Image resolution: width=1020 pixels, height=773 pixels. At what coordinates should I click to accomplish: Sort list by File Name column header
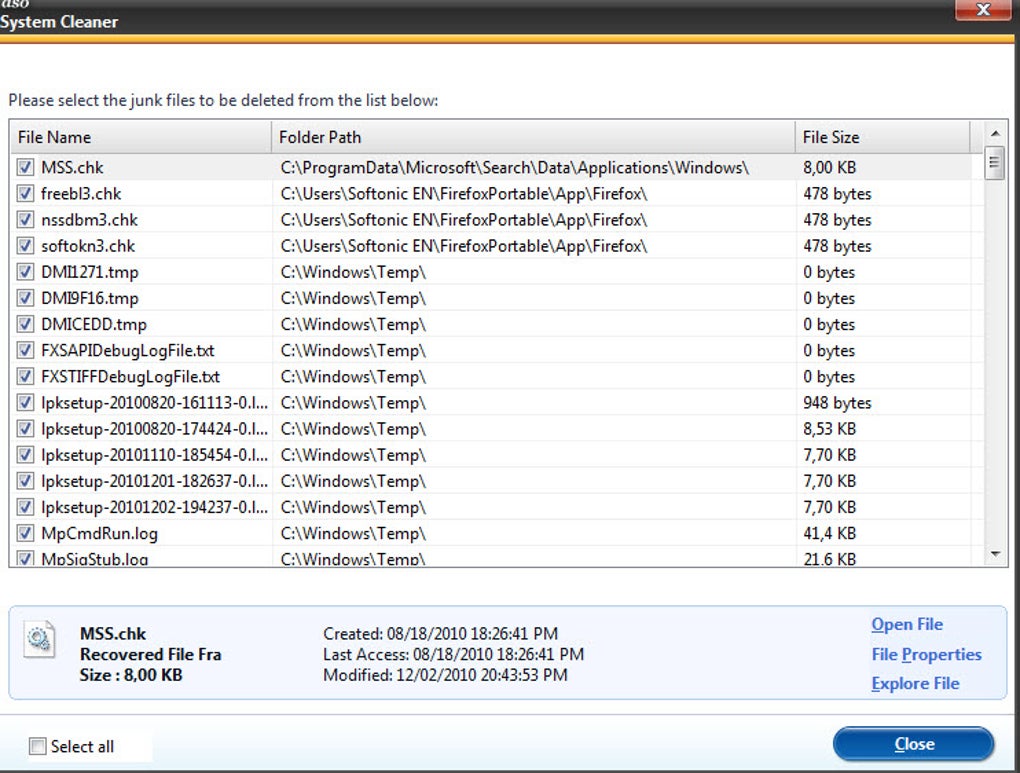pyautogui.click(x=141, y=137)
